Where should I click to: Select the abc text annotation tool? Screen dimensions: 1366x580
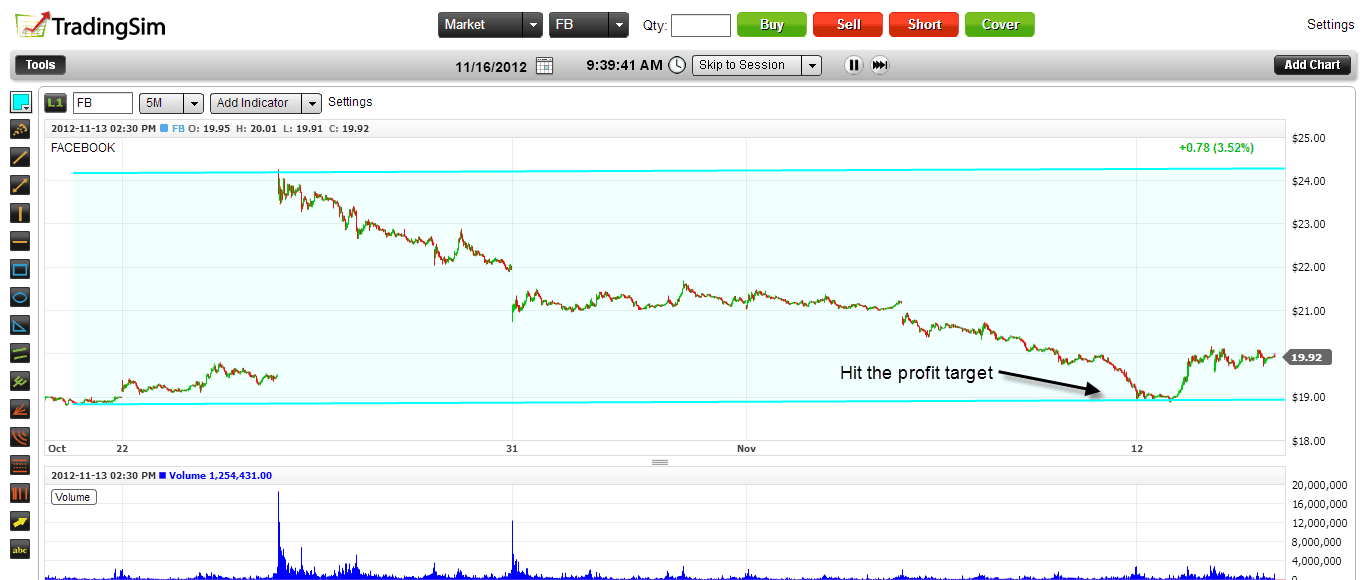tap(20, 549)
